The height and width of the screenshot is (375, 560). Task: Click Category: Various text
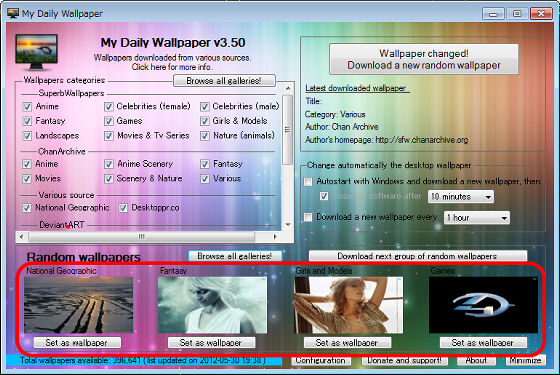click(x=335, y=114)
